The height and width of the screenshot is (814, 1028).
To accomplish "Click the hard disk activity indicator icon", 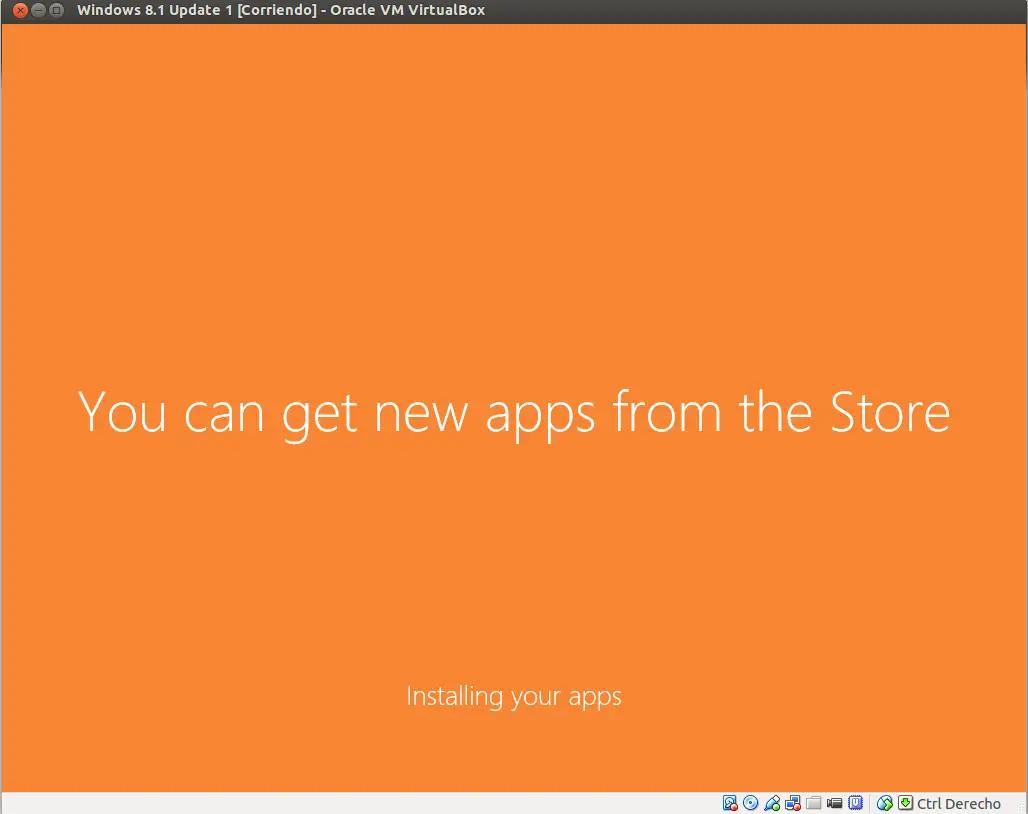I will (730, 803).
